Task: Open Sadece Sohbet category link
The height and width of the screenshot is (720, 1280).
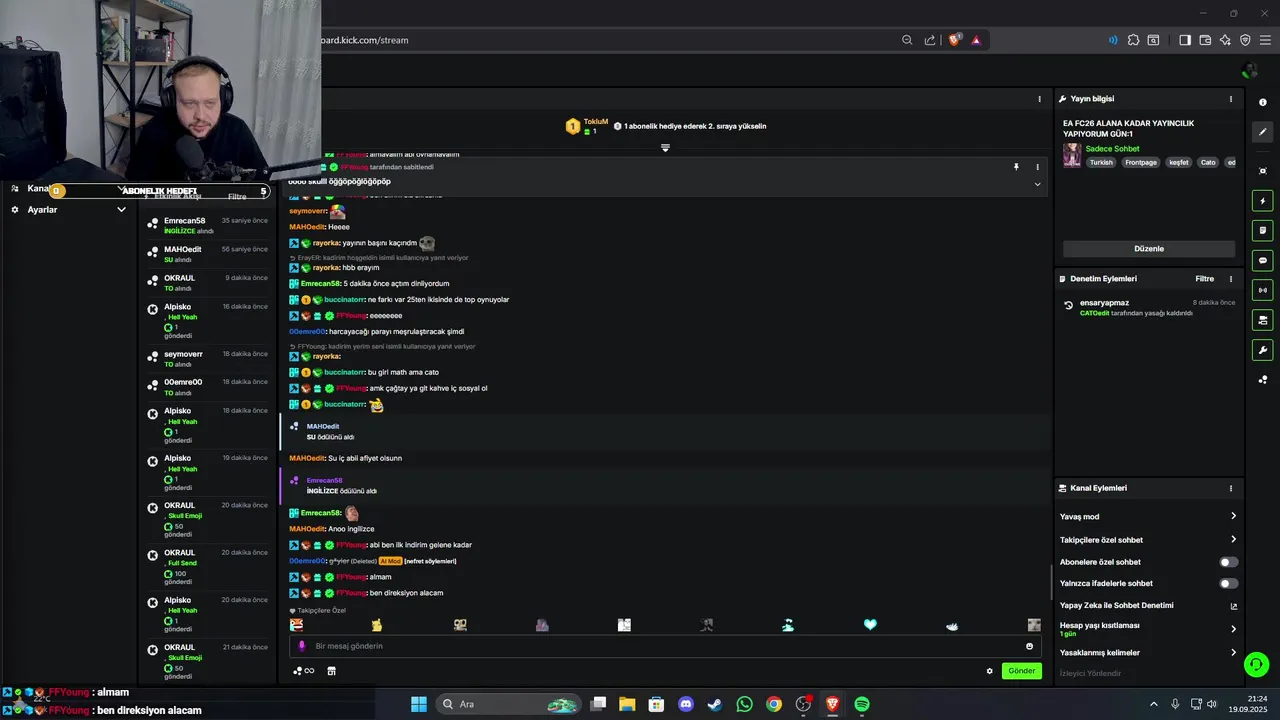Action: 1112,149
